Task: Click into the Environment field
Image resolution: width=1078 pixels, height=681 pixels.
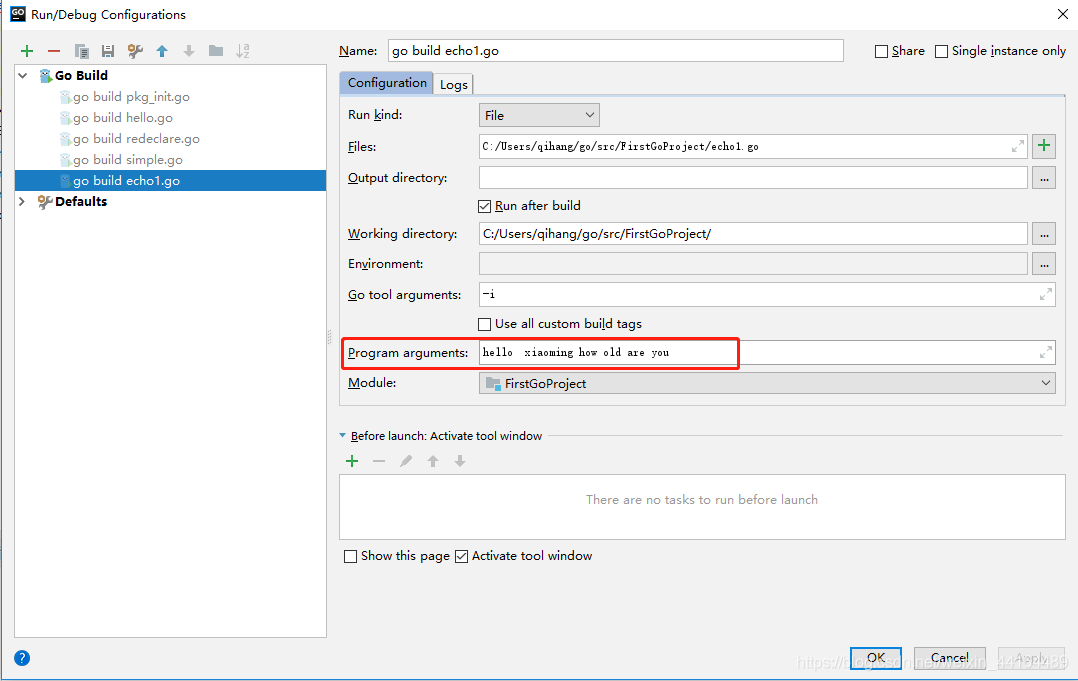Action: pyautogui.click(x=753, y=264)
